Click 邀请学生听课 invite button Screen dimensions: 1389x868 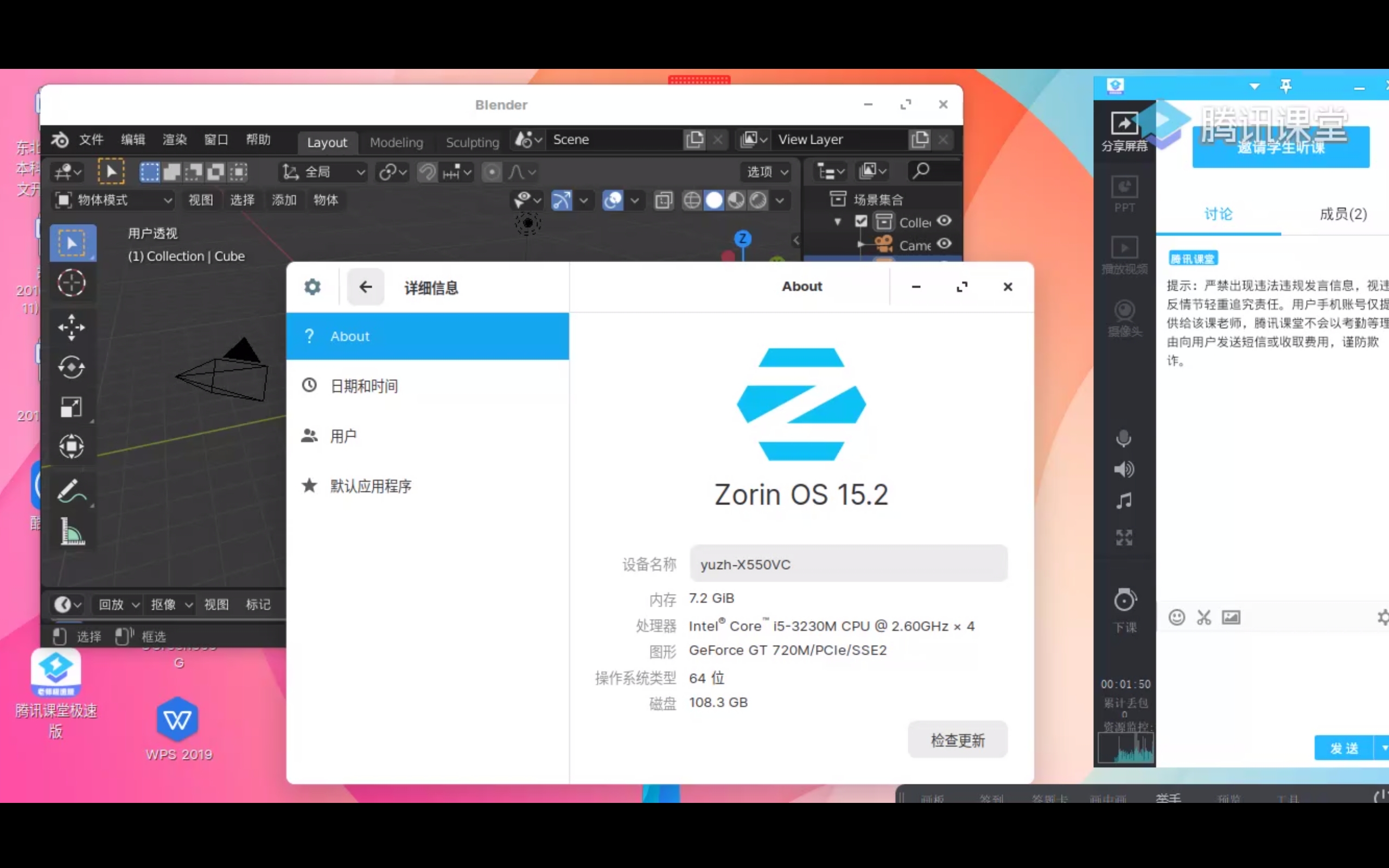[x=1280, y=148]
